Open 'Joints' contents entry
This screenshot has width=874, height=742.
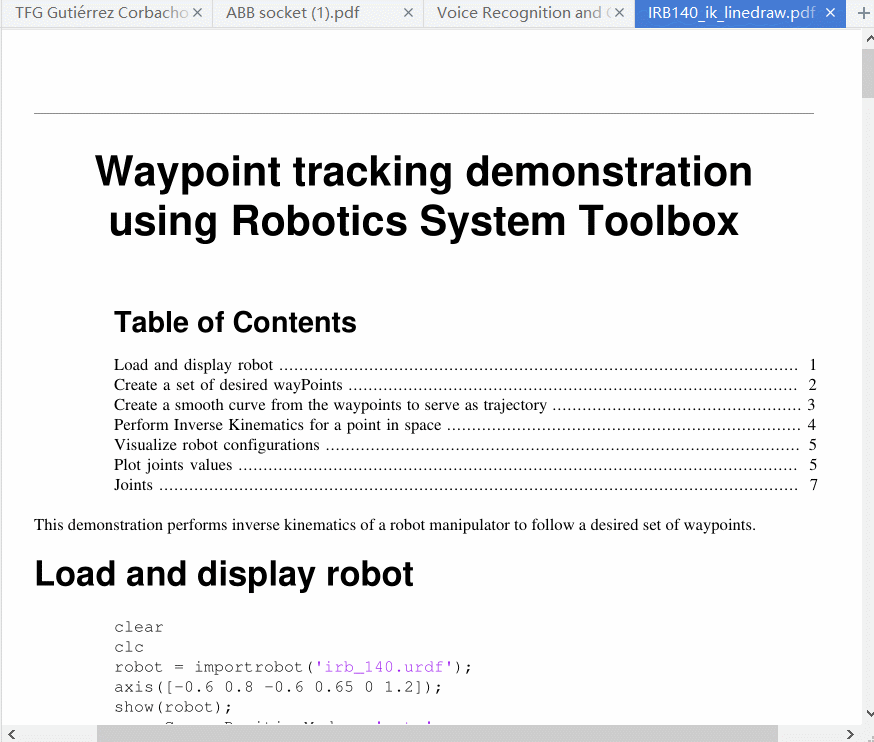point(465,485)
